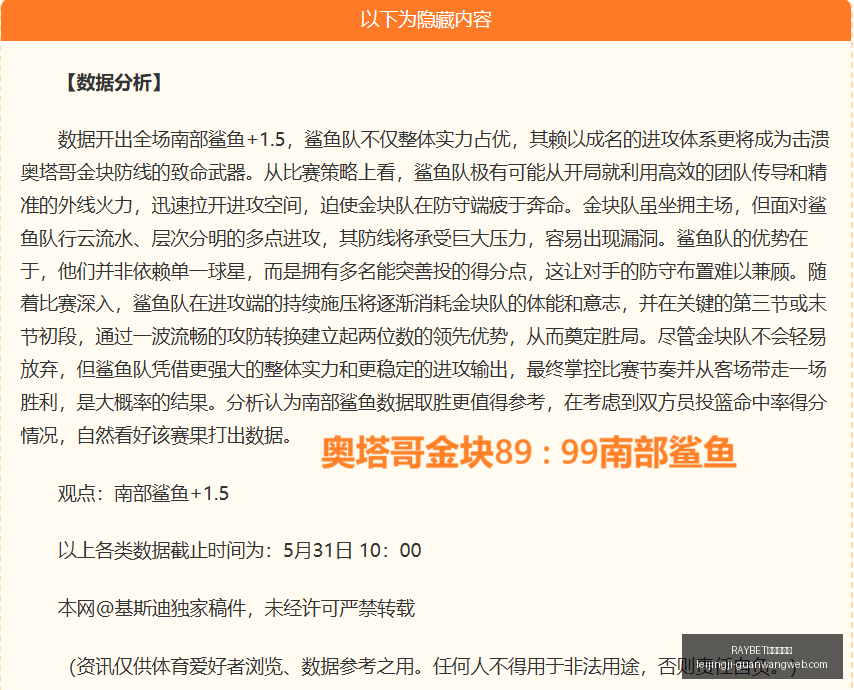
Task: Click the line starting '胜利，是大概率的结果'
Action: tap(424, 402)
